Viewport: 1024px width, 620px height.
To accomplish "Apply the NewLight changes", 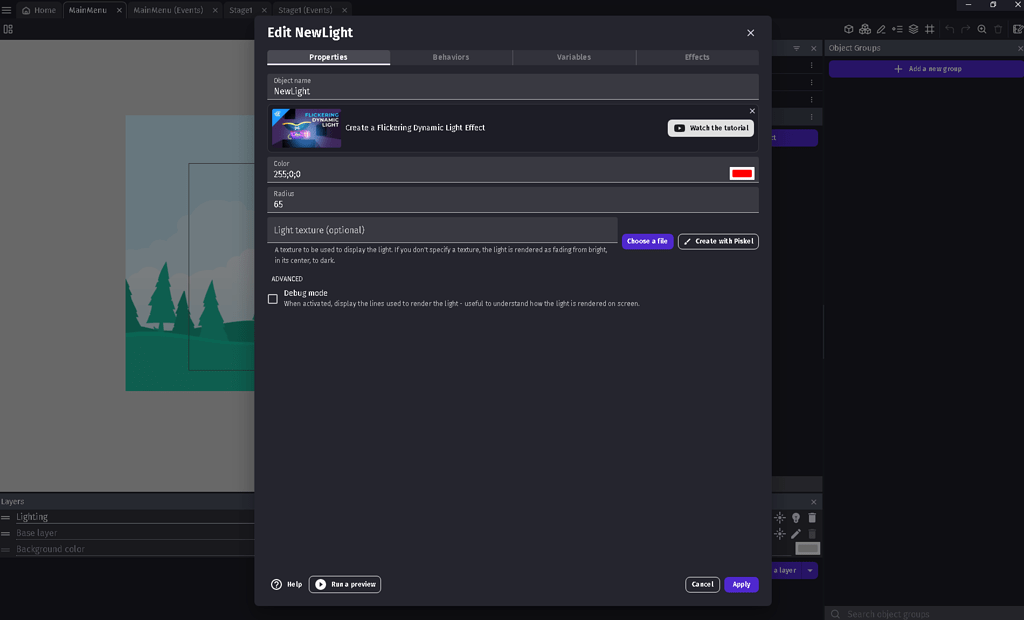I will click(741, 584).
